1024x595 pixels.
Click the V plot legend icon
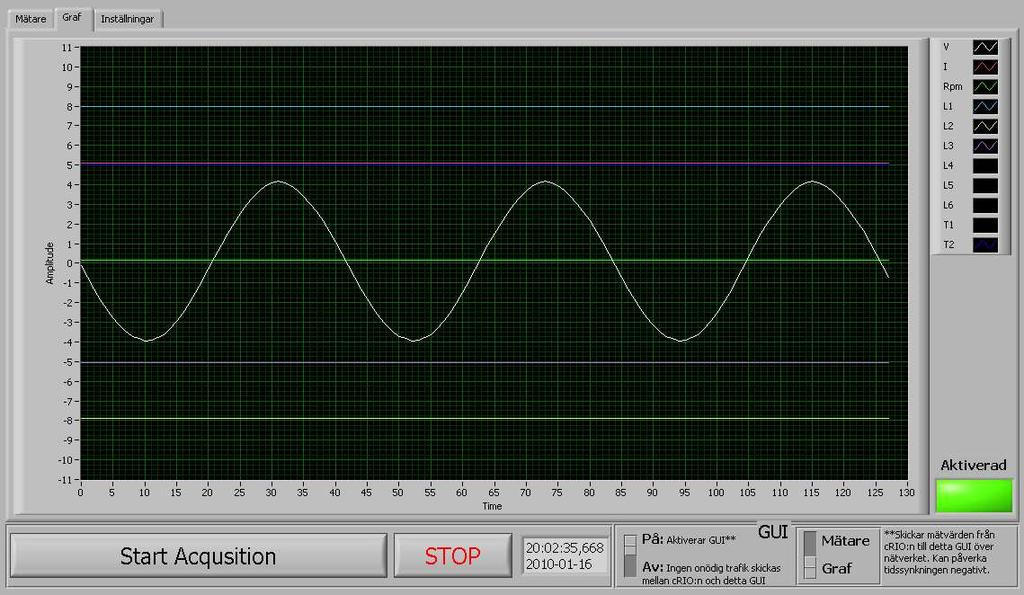(x=985, y=47)
